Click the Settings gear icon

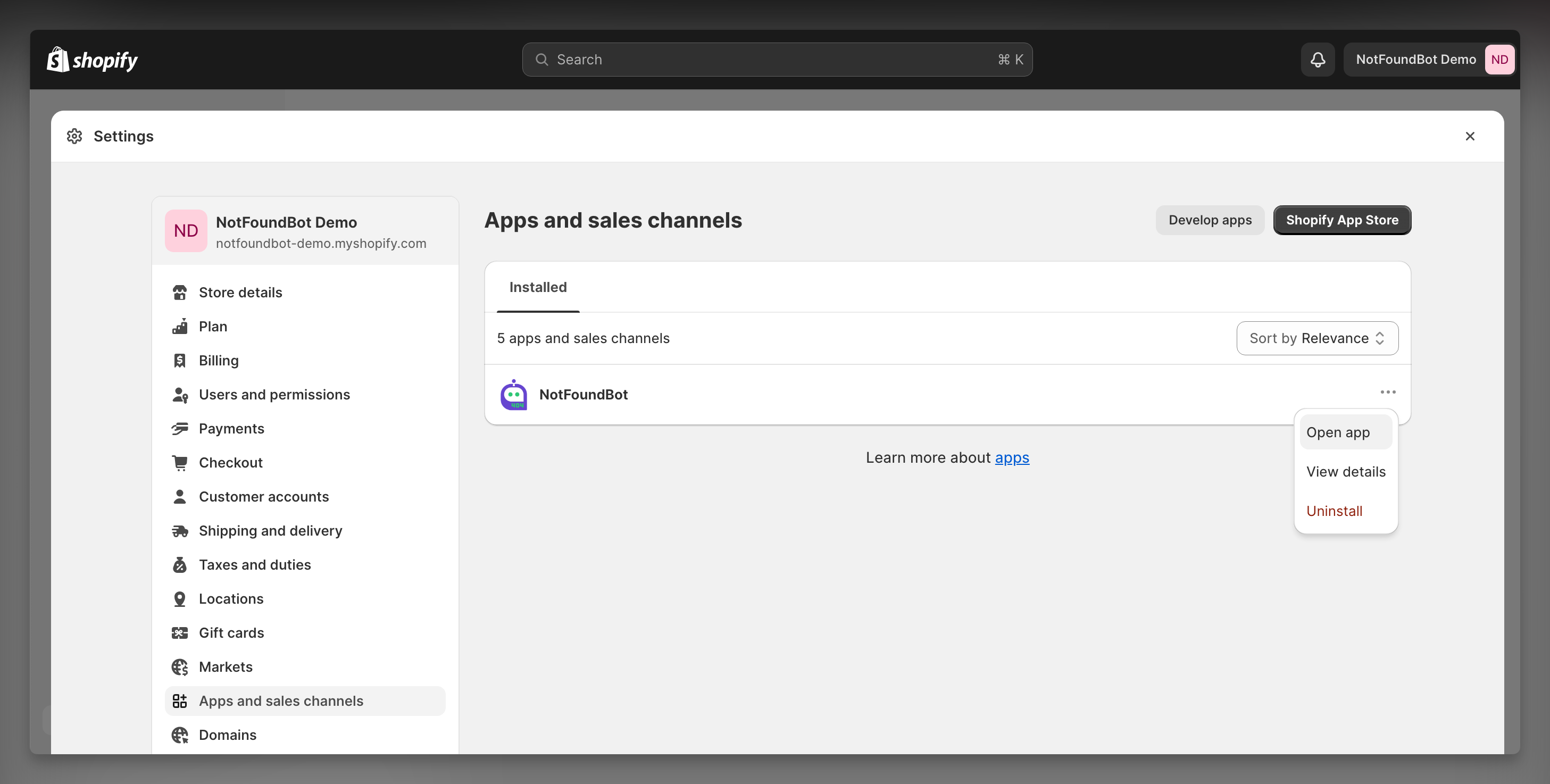(x=74, y=136)
